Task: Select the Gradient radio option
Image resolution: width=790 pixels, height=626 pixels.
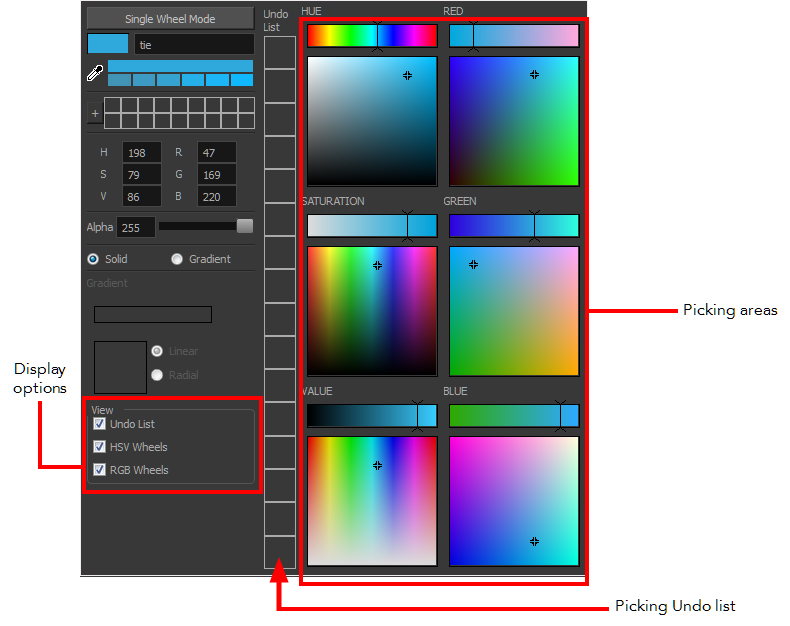Action: (x=177, y=259)
